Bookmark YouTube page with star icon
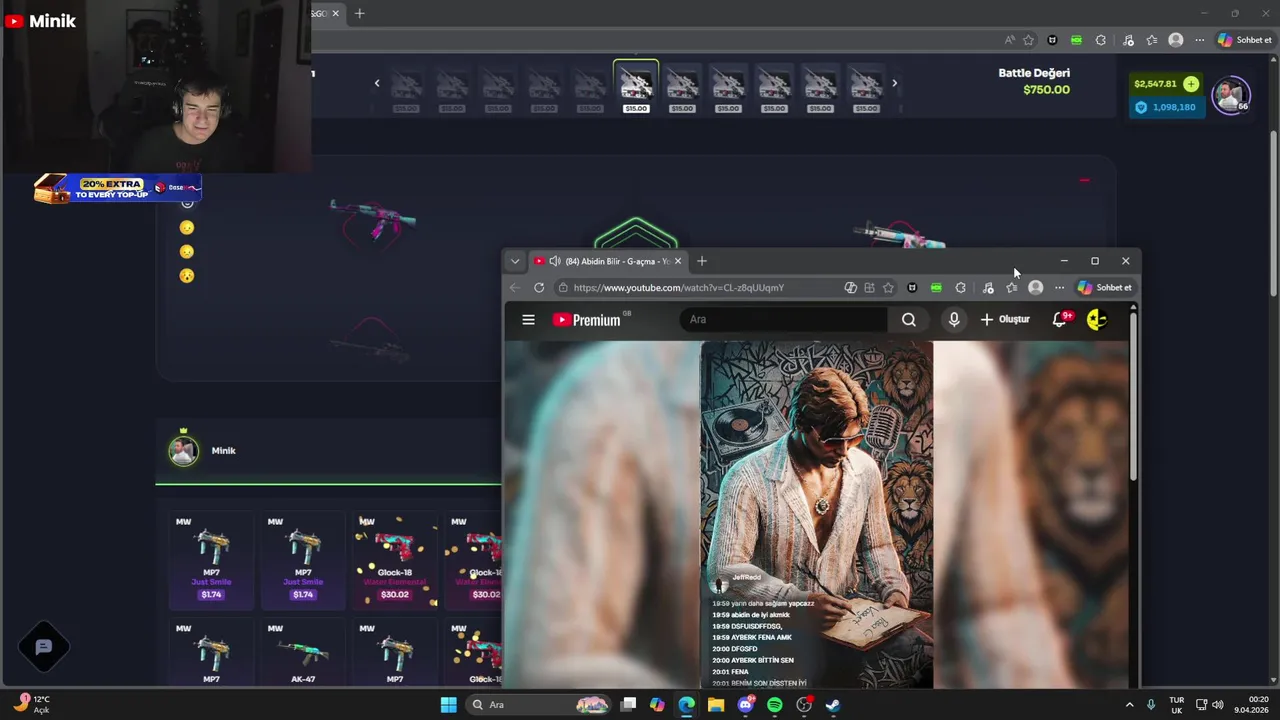This screenshot has width=1280, height=720. [888, 288]
